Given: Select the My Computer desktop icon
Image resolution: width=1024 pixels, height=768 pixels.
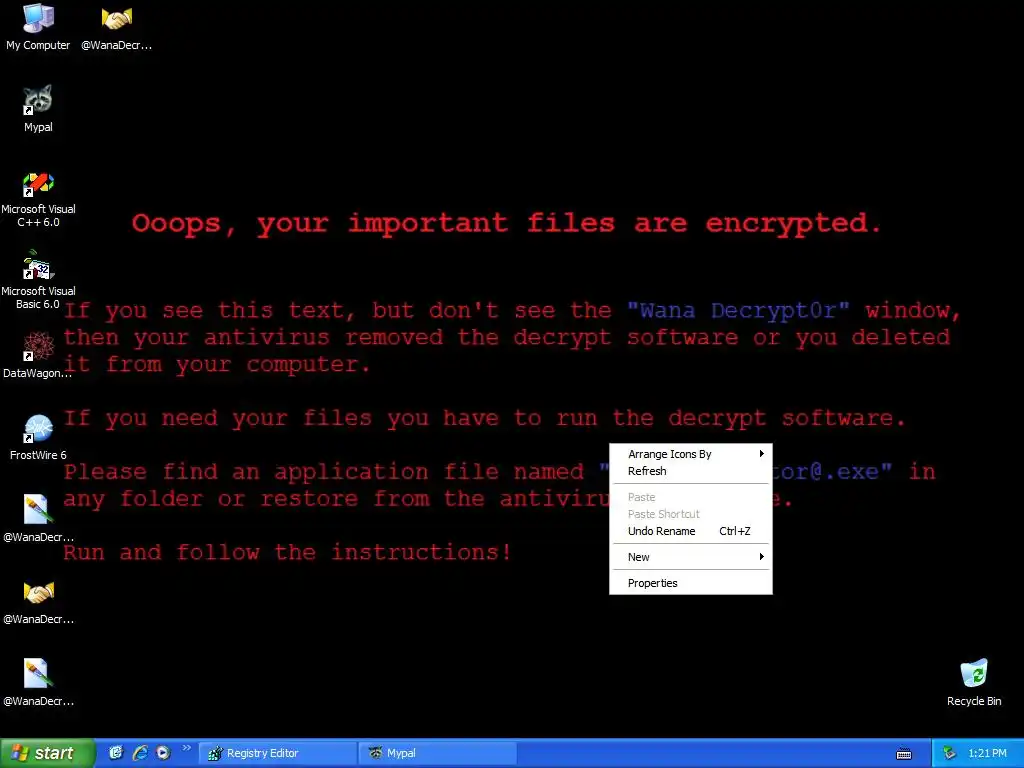Looking at the screenshot, I should pos(38,27).
